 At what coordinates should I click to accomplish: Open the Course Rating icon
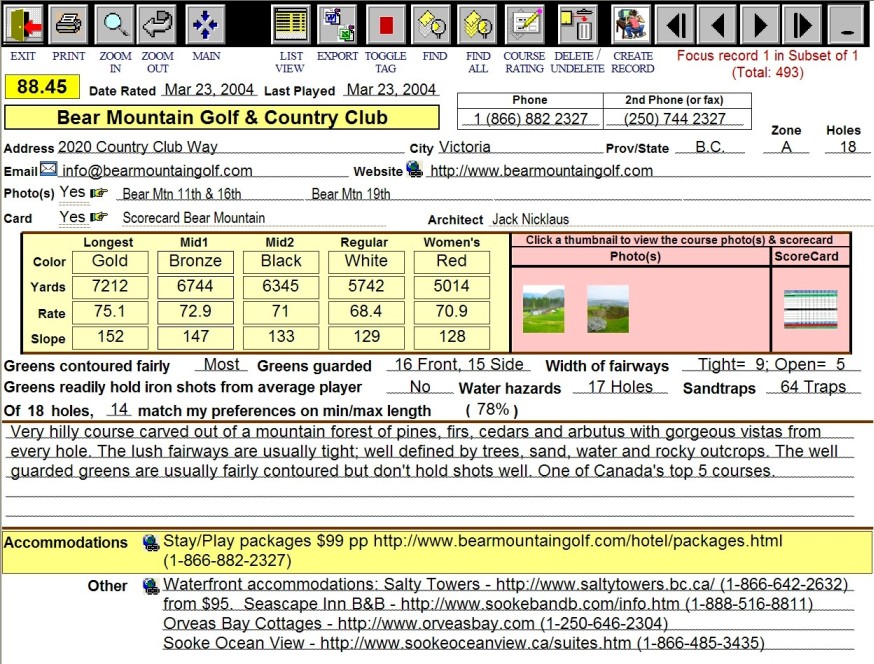tap(524, 25)
